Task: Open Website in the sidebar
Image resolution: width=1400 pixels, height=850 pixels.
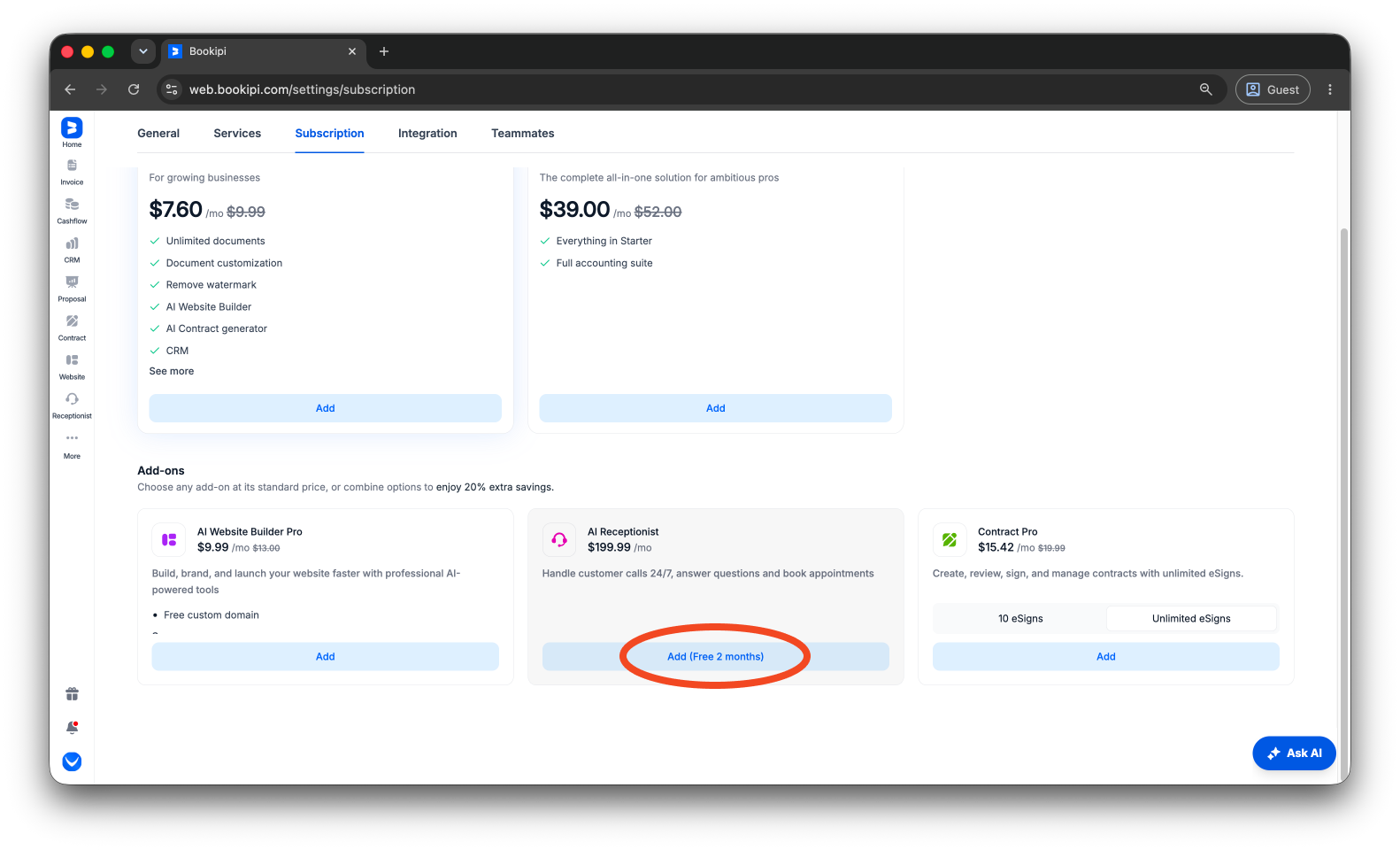Action: 72,367
